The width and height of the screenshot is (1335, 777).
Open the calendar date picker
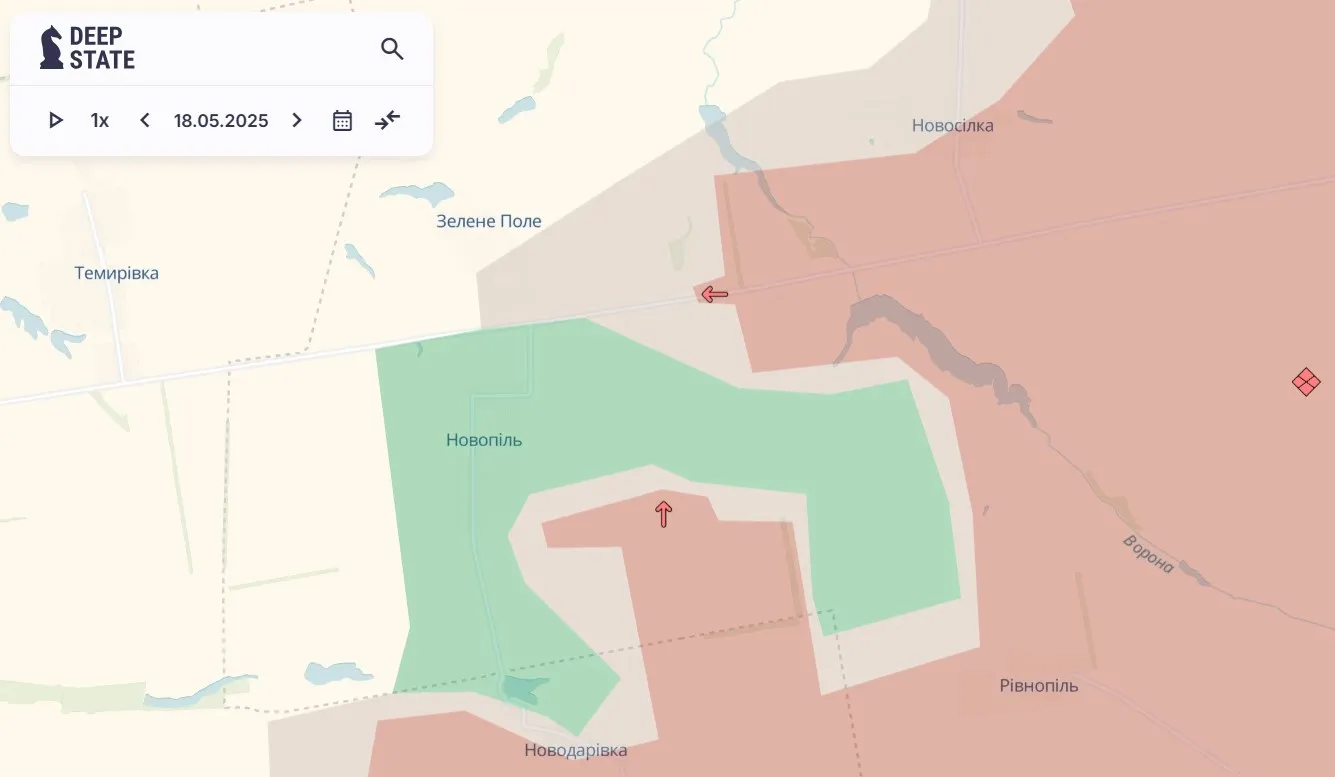(x=342, y=121)
